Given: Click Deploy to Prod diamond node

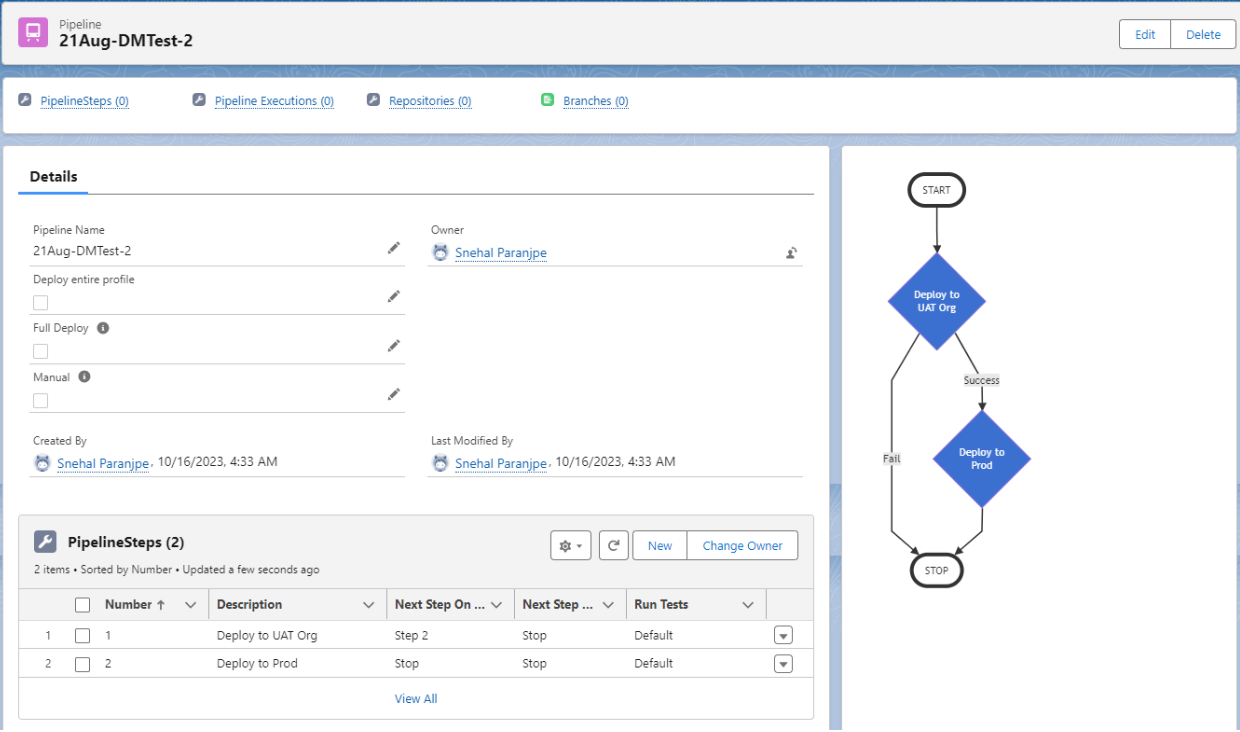Looking at the screenshot, I should (982, 458).
